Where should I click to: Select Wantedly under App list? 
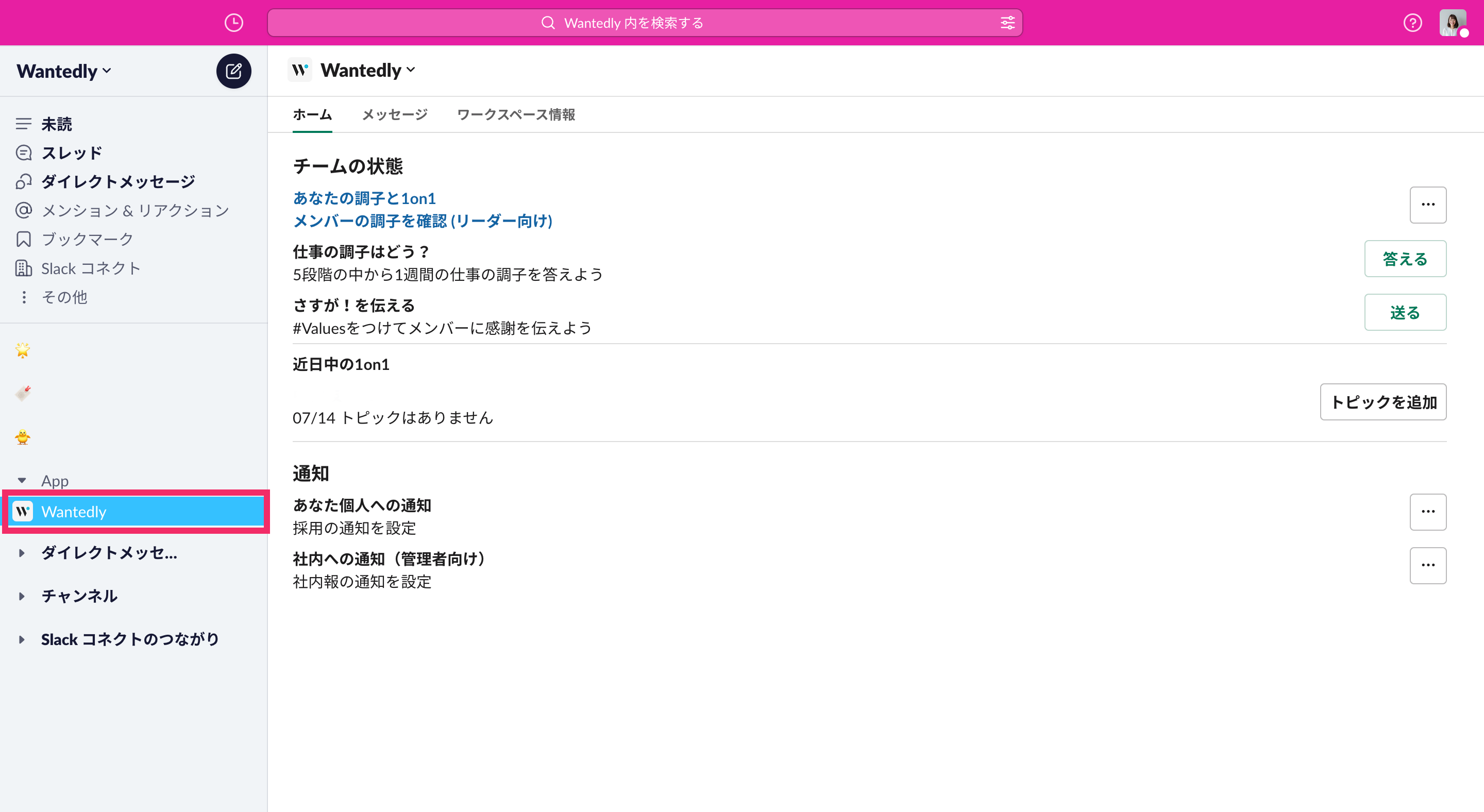(x=137, y=512)
